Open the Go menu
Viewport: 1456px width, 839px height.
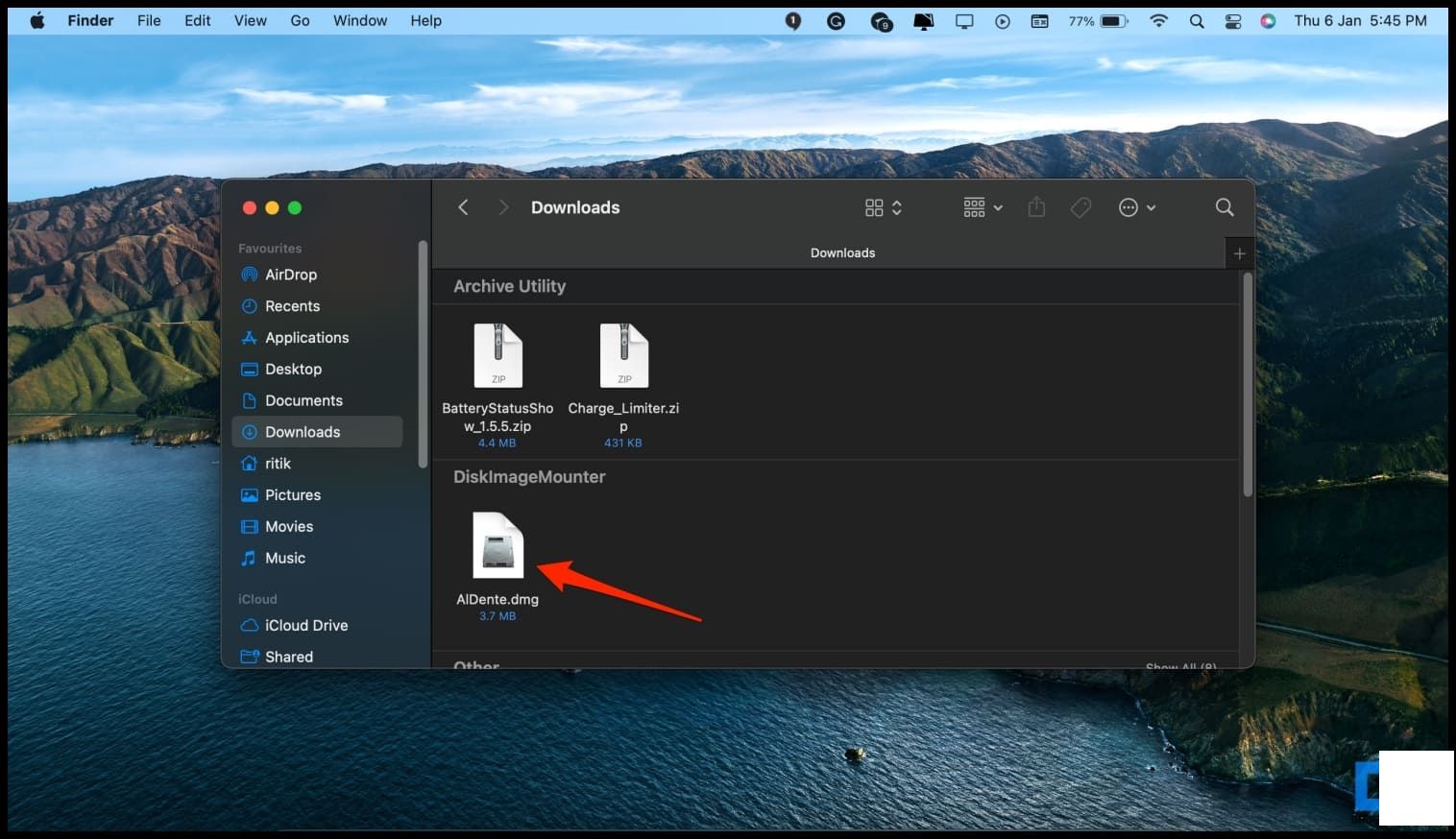click(x=301, y=20)
